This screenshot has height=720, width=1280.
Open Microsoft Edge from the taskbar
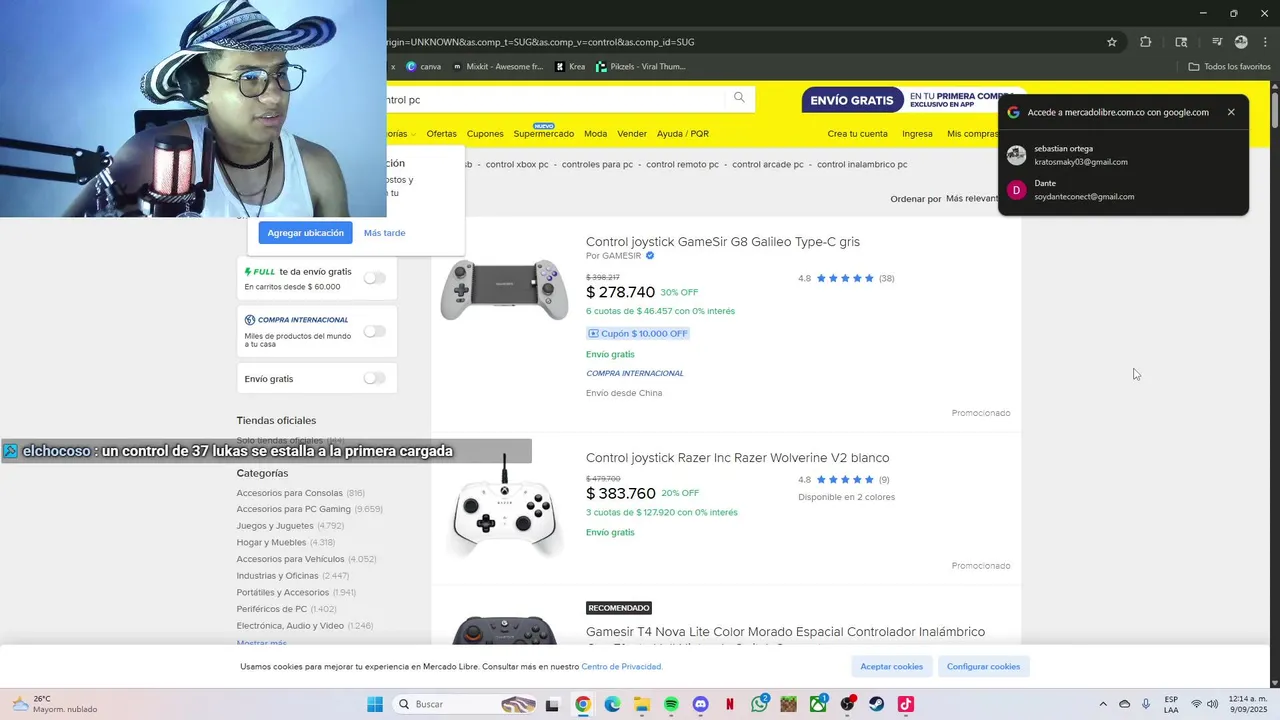point(612,704)
